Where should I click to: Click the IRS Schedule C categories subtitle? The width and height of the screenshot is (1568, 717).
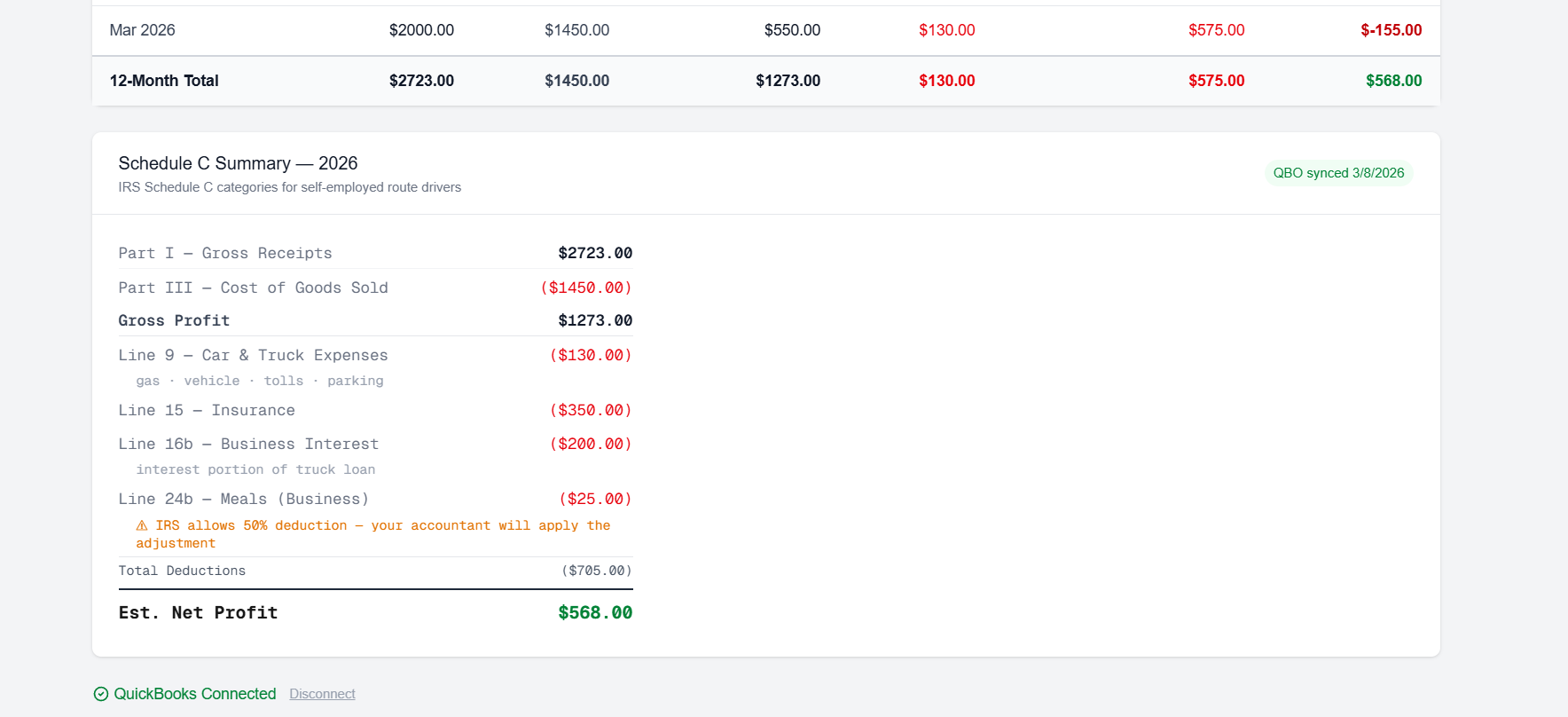click(x=290, y=187)
